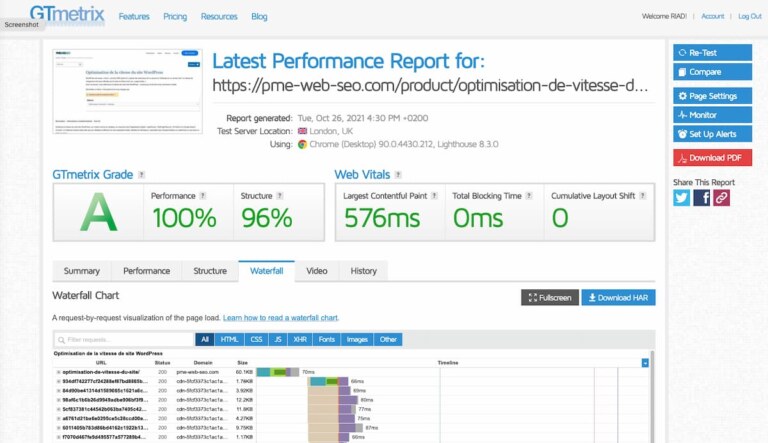Click the Log Out link
The image size is (768, 443).
click(750, 16)
